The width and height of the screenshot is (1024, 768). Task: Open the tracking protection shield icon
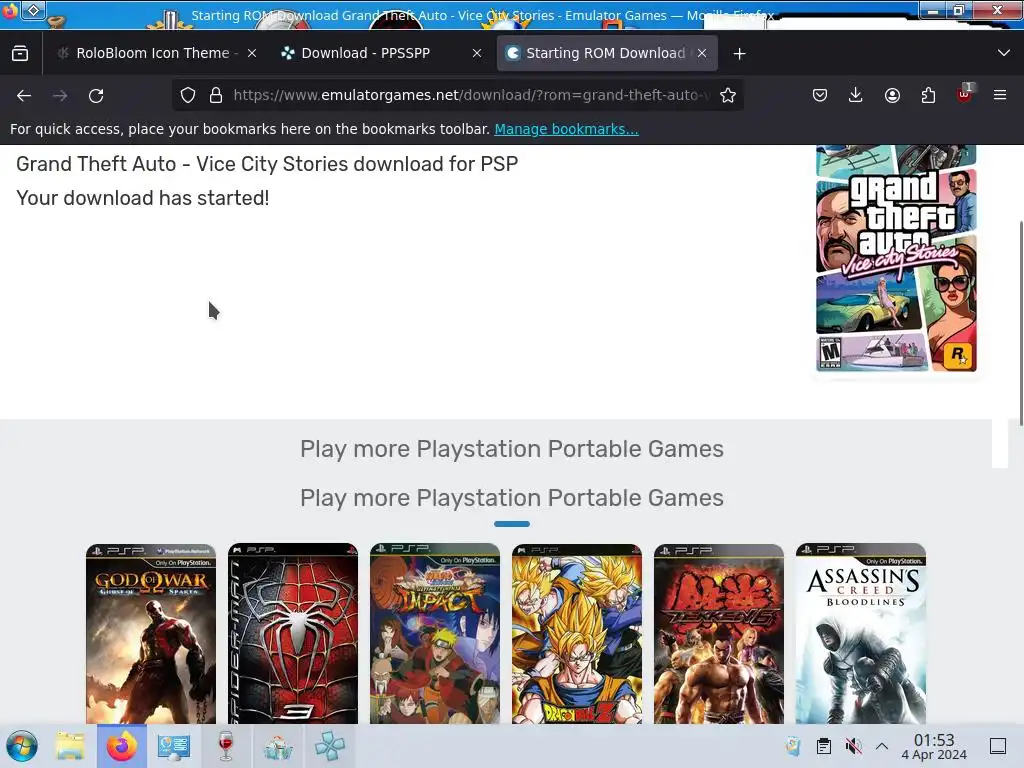188,95
